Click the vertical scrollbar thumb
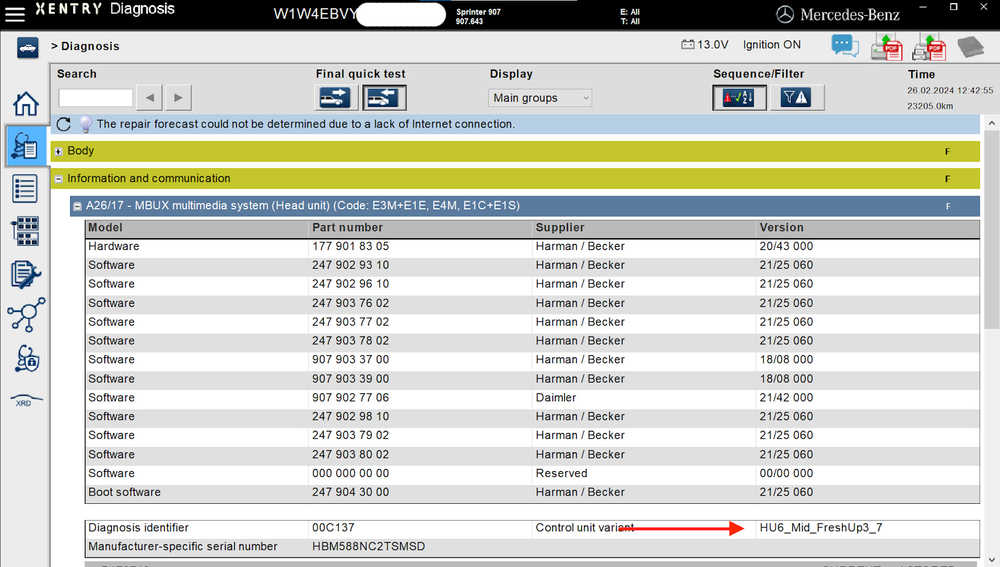This screenshot has height=567, width=1000. 992,230
